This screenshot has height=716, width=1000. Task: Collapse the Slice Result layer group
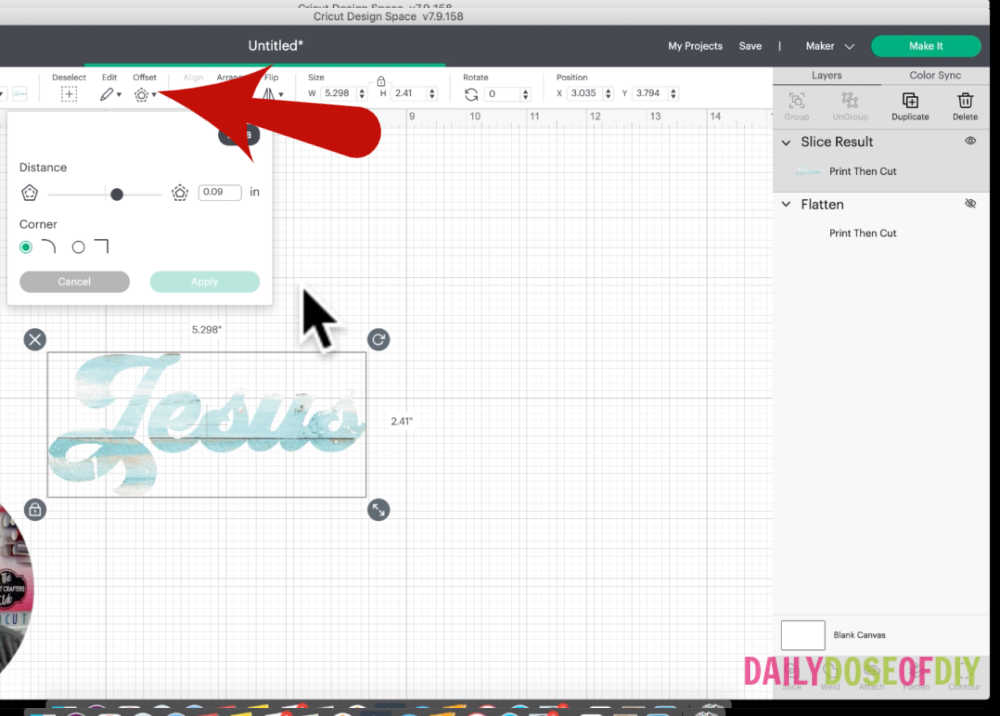787,142
